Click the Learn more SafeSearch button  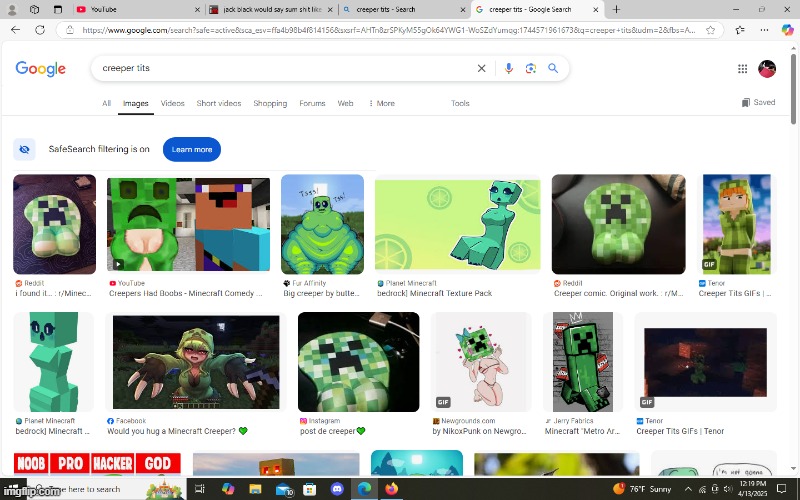192,149
